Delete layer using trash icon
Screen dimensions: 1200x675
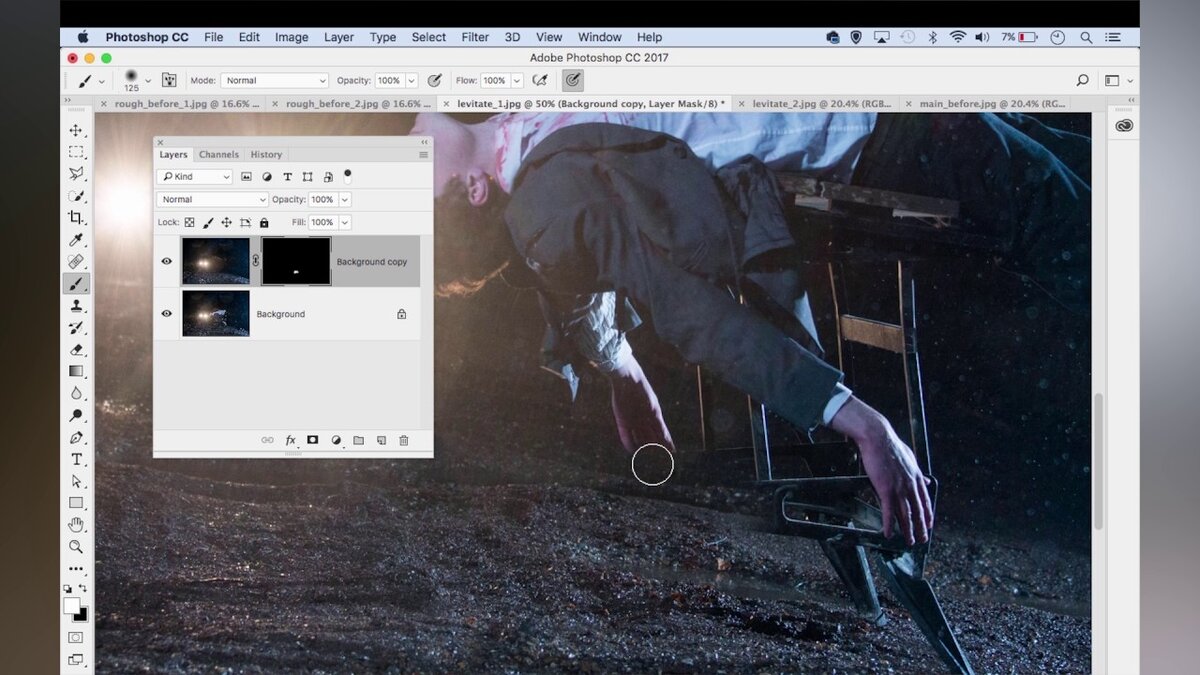point(404,440)
